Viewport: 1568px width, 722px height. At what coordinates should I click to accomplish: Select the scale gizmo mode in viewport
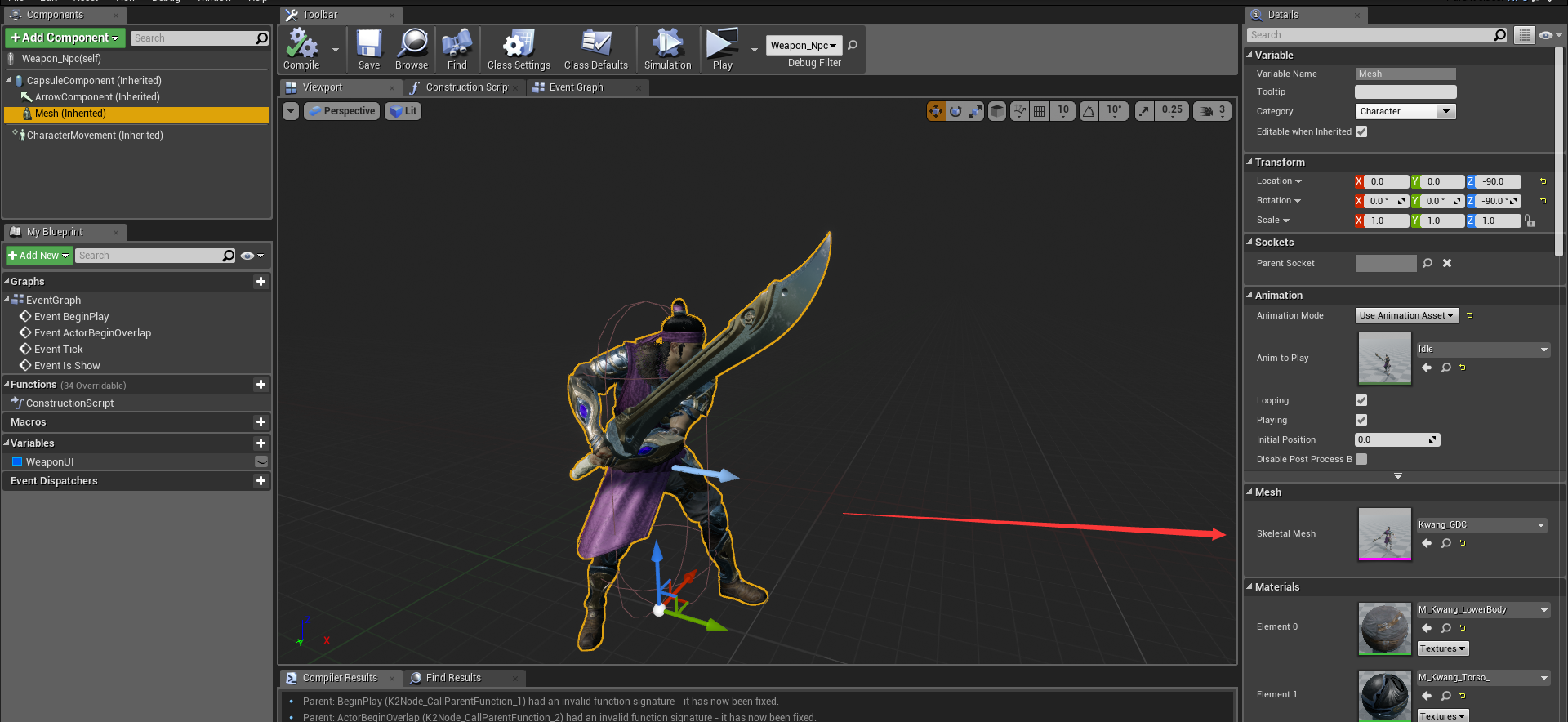975,111
